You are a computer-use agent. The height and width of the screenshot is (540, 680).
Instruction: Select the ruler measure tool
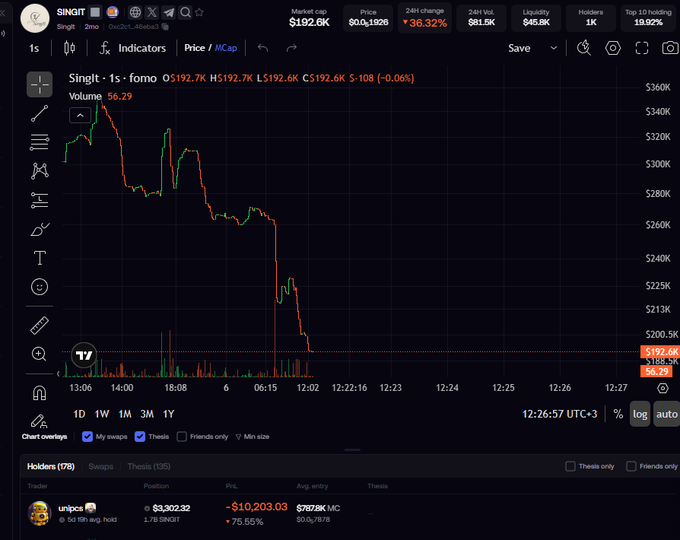pos(39,325)
